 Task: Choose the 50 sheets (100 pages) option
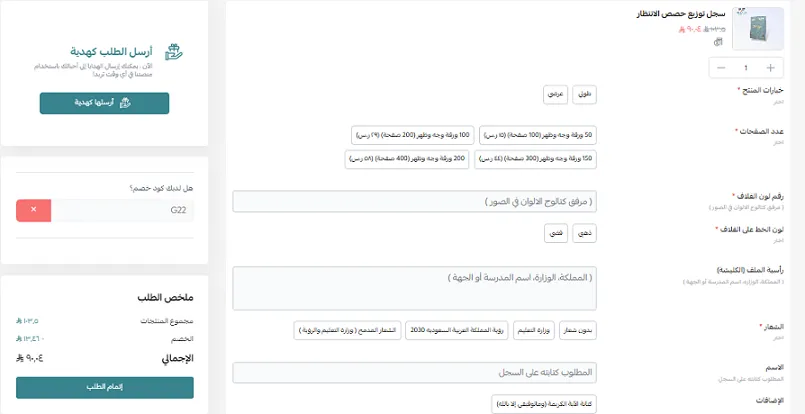point(538,135)
